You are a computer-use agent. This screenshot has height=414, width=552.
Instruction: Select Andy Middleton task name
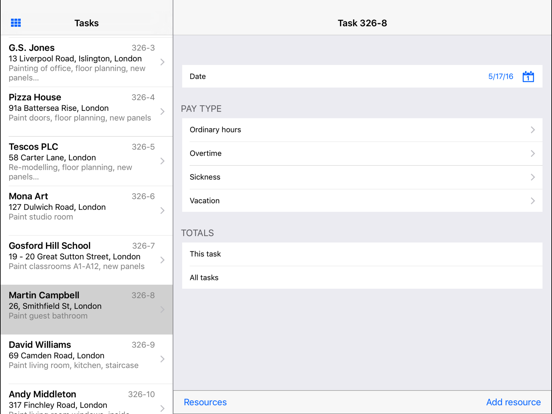[42, 394]
